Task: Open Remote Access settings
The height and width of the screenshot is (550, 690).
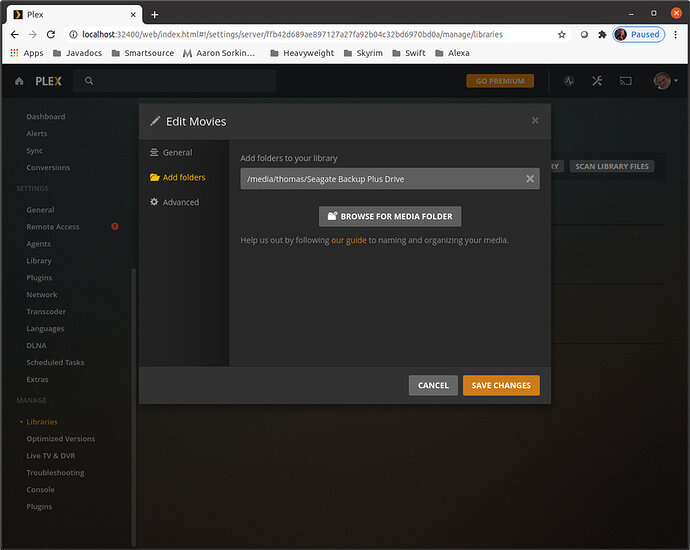Action: [53, 227]
